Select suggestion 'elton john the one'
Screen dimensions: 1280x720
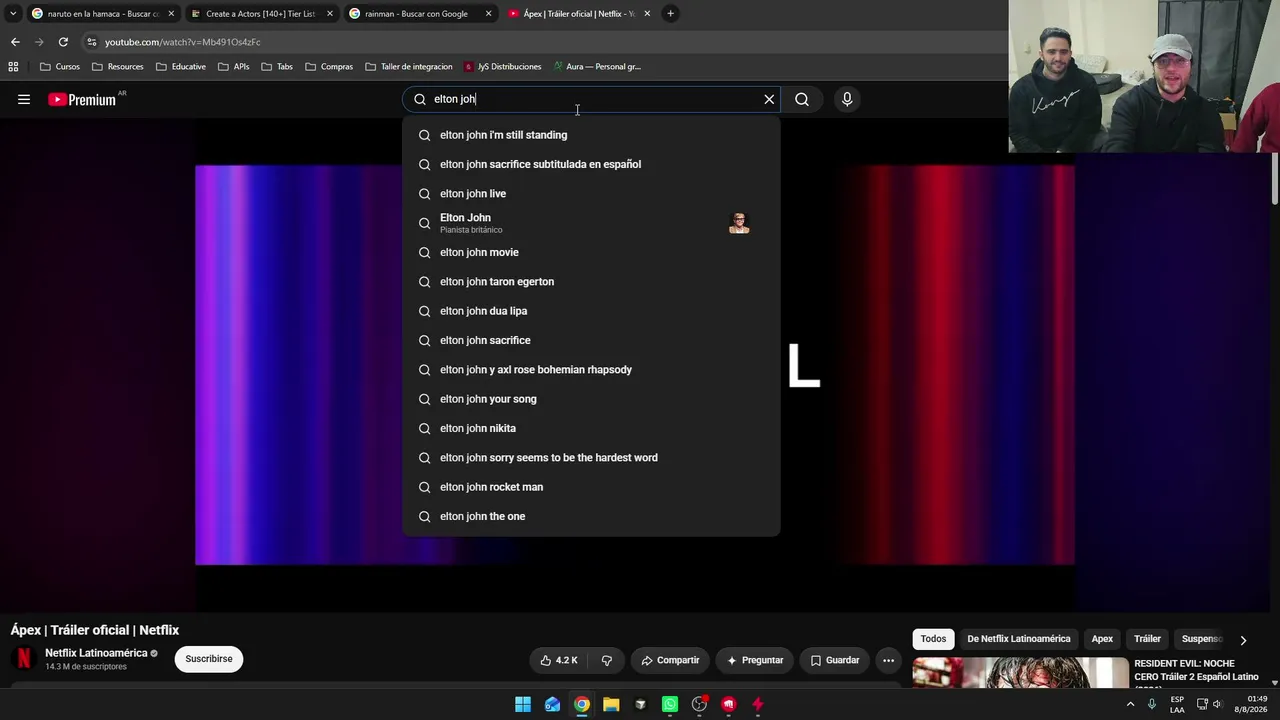[591, 516]
